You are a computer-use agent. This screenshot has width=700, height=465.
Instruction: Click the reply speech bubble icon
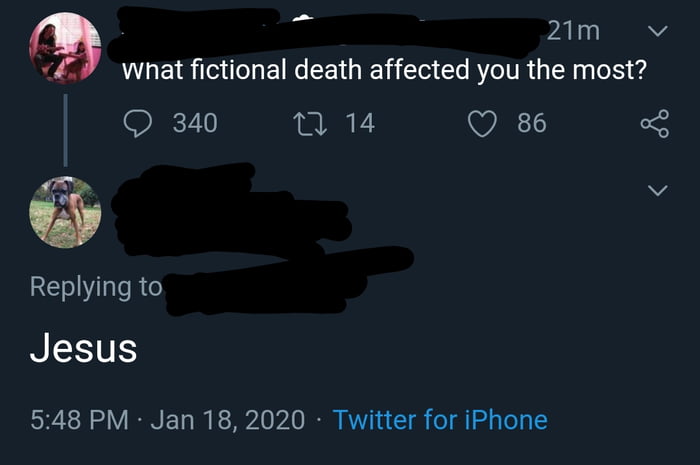pyautogui.click(x=138, y=123)
